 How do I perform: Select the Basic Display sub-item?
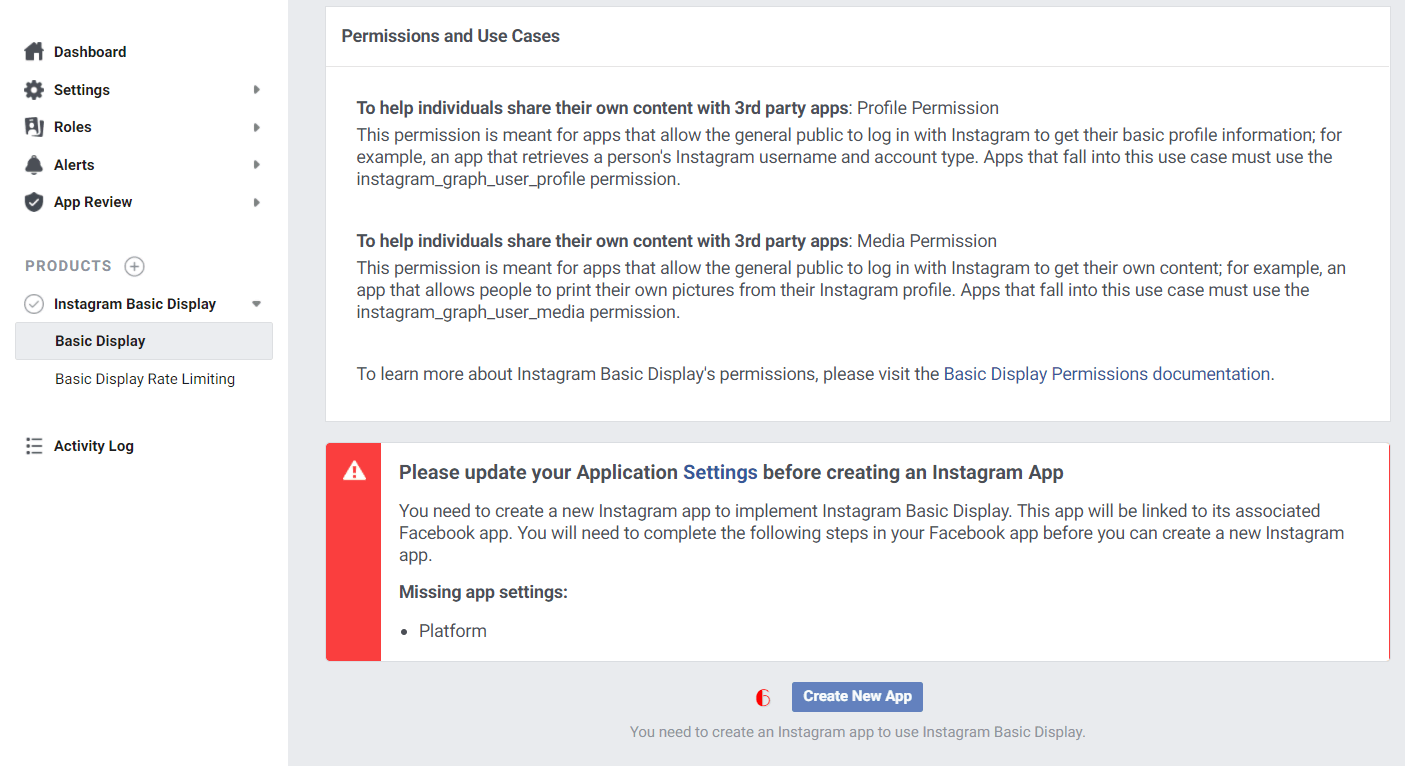144,341
